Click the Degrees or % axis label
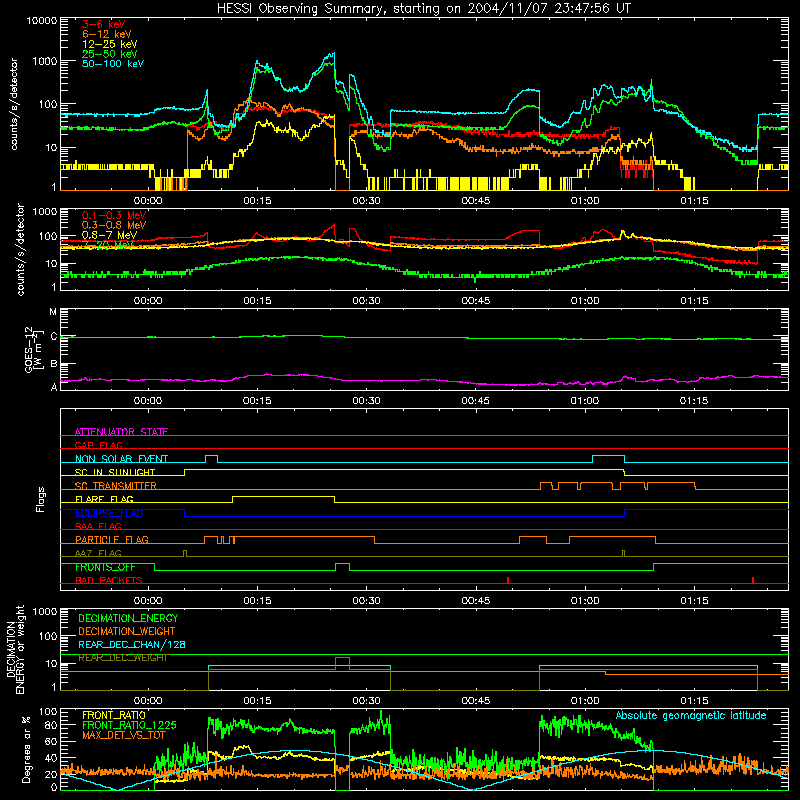 (x=26, y=749)
